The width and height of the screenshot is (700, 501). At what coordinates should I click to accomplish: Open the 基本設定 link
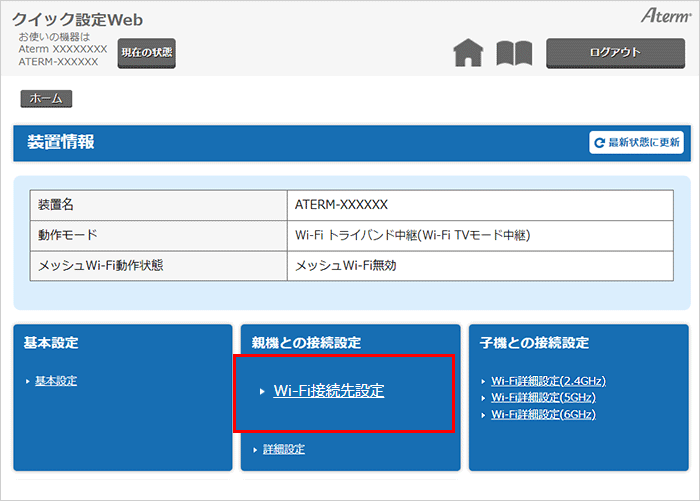coord(55,381)
